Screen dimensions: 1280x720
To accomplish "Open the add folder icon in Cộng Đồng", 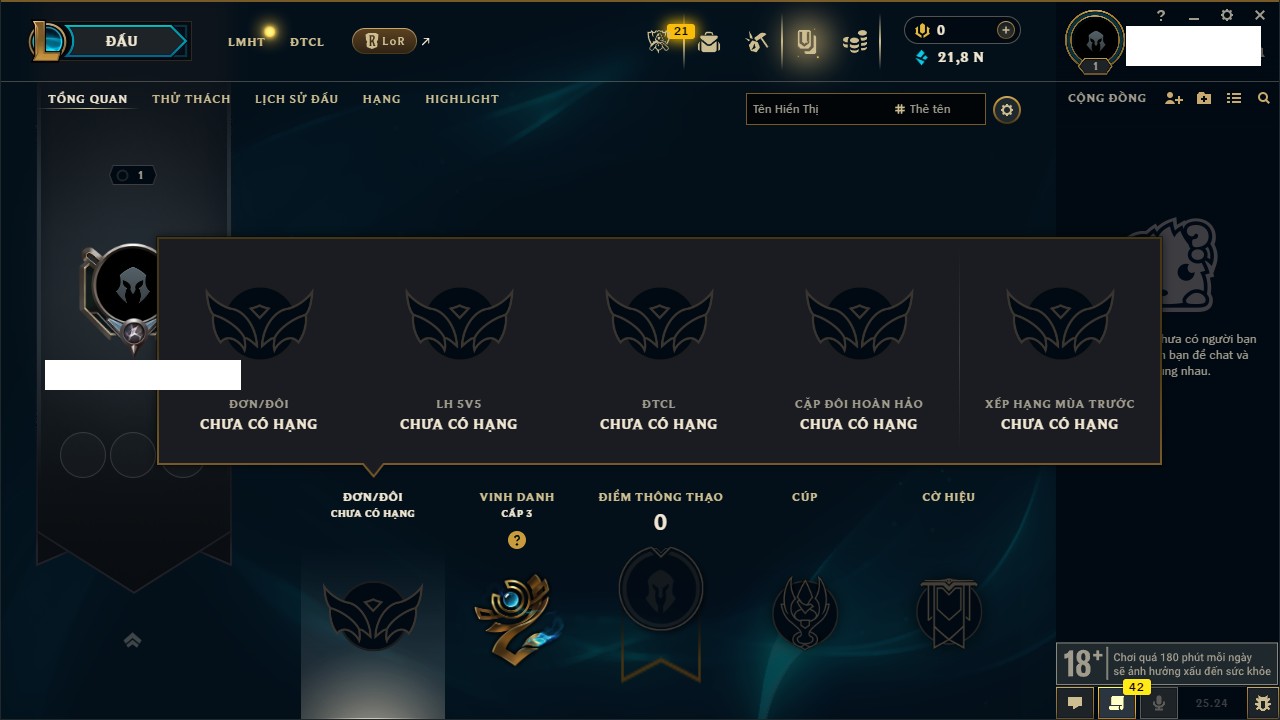I will pyautogui.click(x=1204, y=98).
